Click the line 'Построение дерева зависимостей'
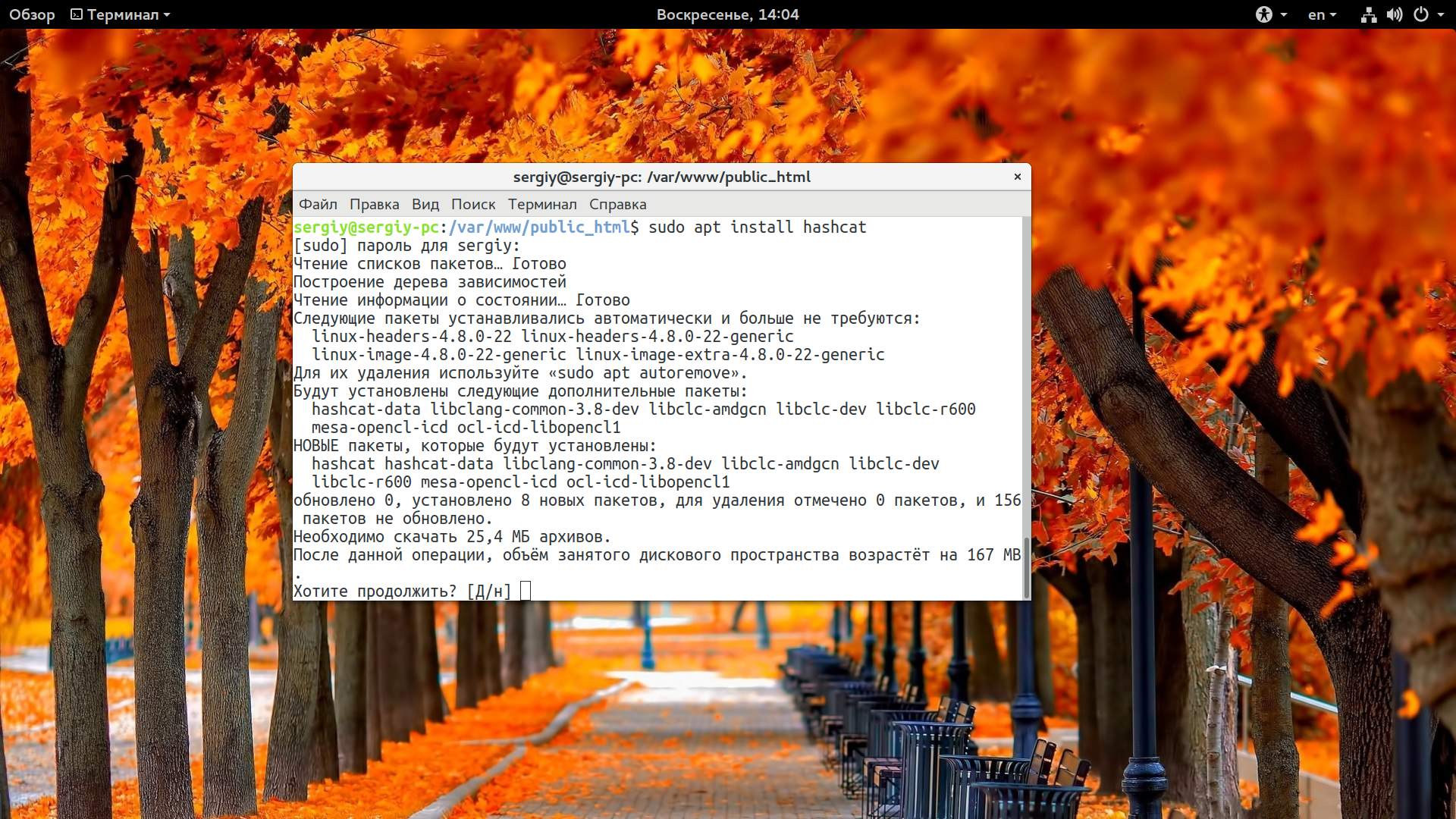The height and width of the screenshot is (819, 1456). tap(430, 281)
